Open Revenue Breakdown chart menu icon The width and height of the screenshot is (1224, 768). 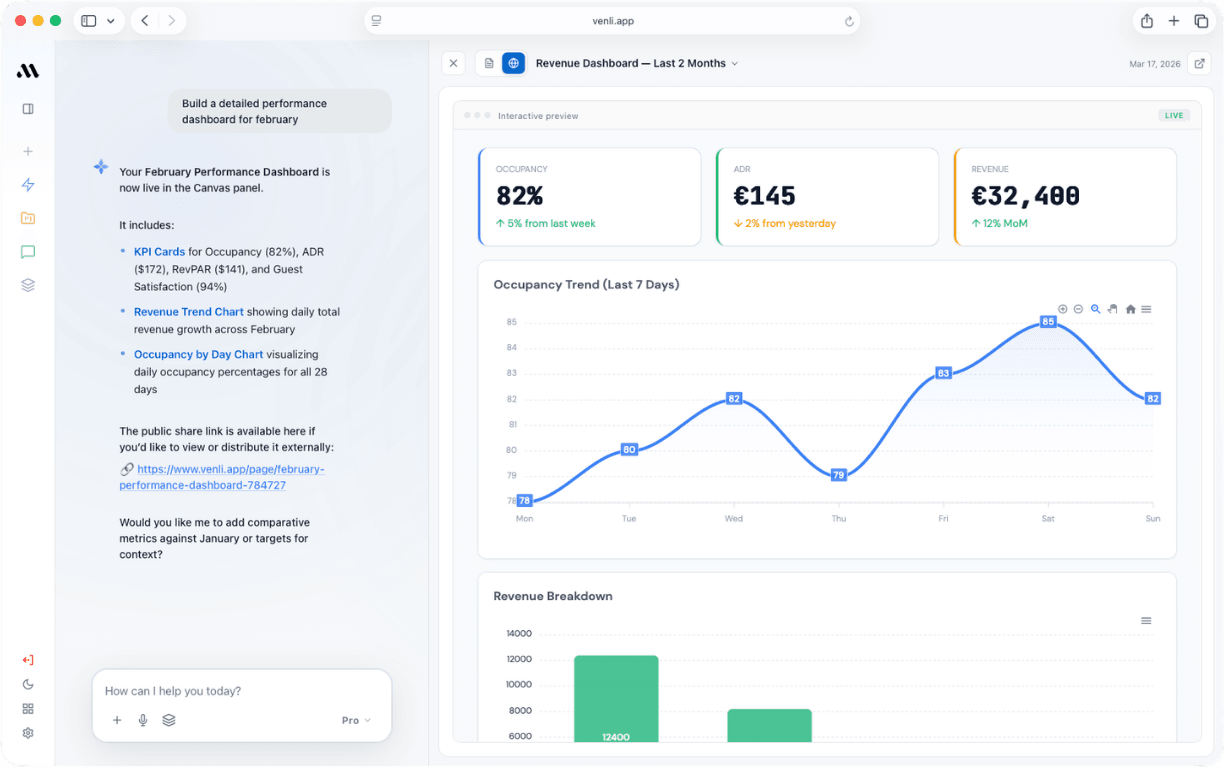(x=1146, y=621)
